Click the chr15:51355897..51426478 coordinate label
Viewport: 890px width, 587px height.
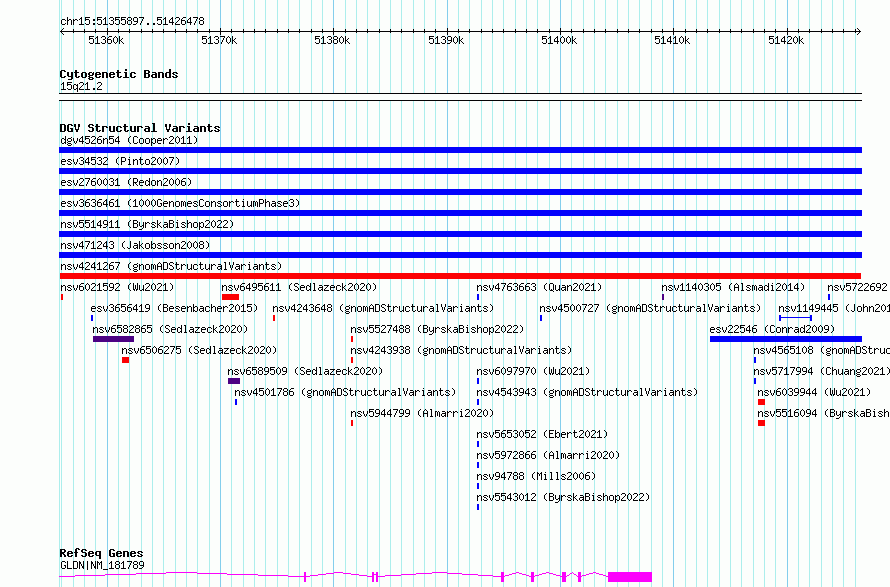click(x=132, y=21)
